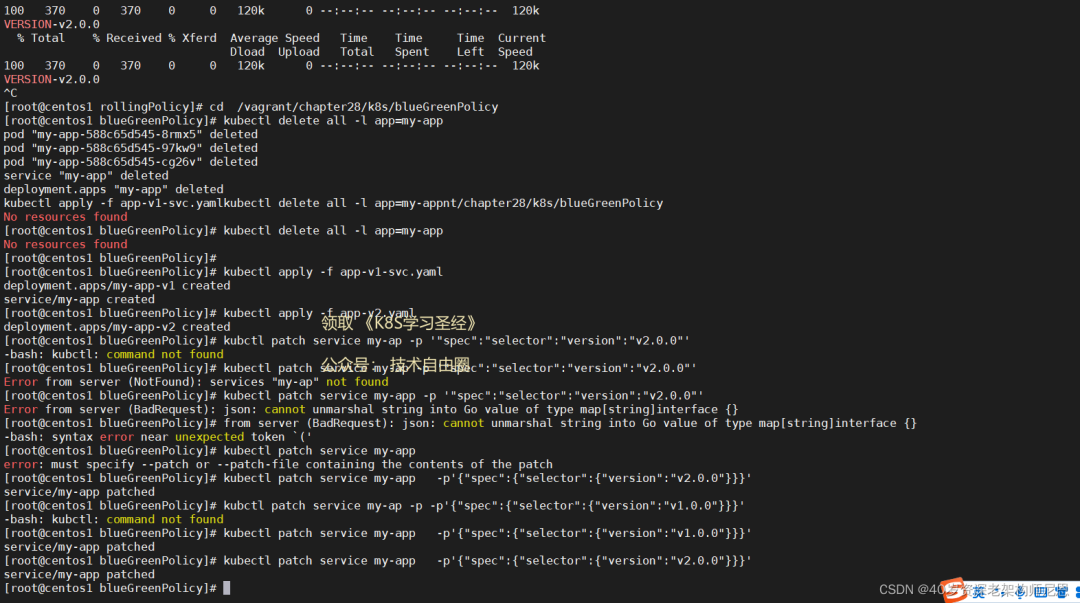This screenshot has height=603, width=1080.
Task: Click '-bash: syntax error near unexpected token' line
Action: pos(158,438)
